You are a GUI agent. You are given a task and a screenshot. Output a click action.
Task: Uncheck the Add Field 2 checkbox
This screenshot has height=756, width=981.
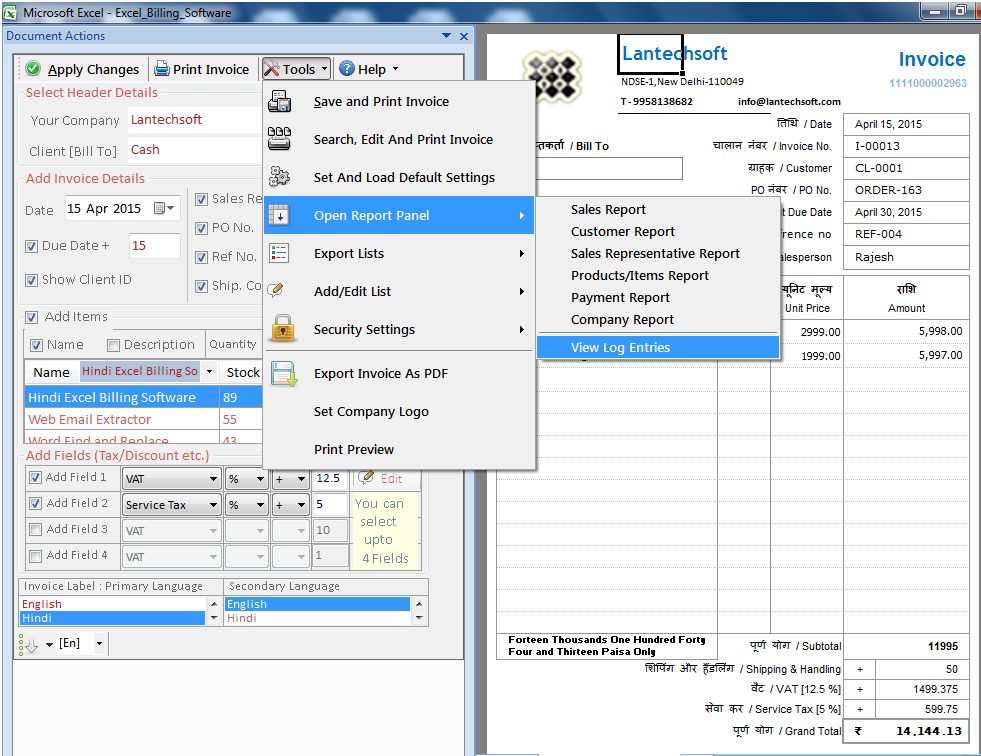pos(36,503)
